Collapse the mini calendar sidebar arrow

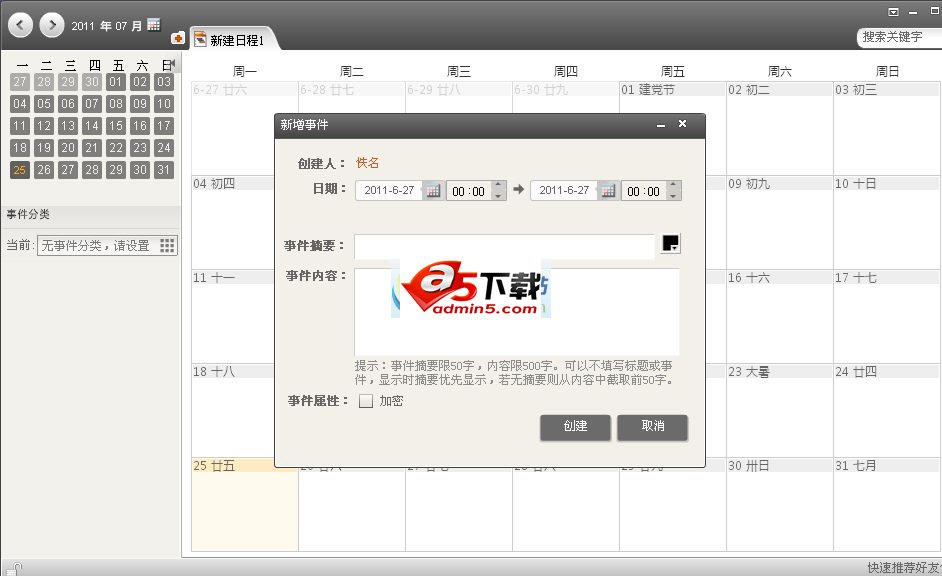click(173, 63)
